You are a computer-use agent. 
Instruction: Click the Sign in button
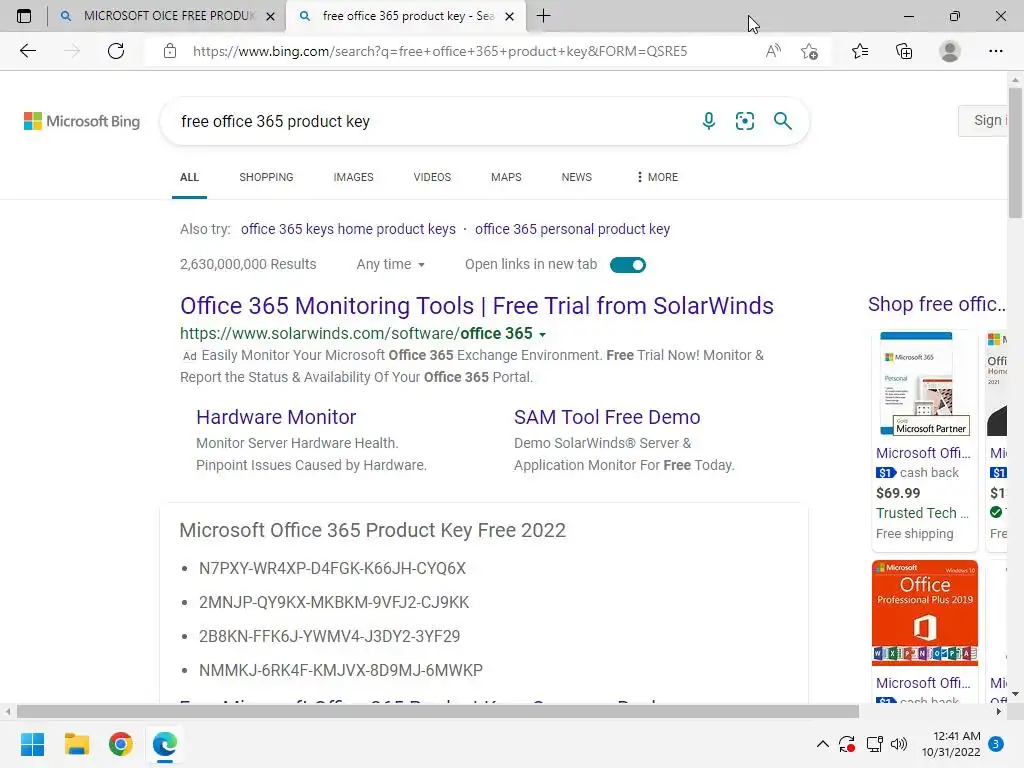pos(983,120)
